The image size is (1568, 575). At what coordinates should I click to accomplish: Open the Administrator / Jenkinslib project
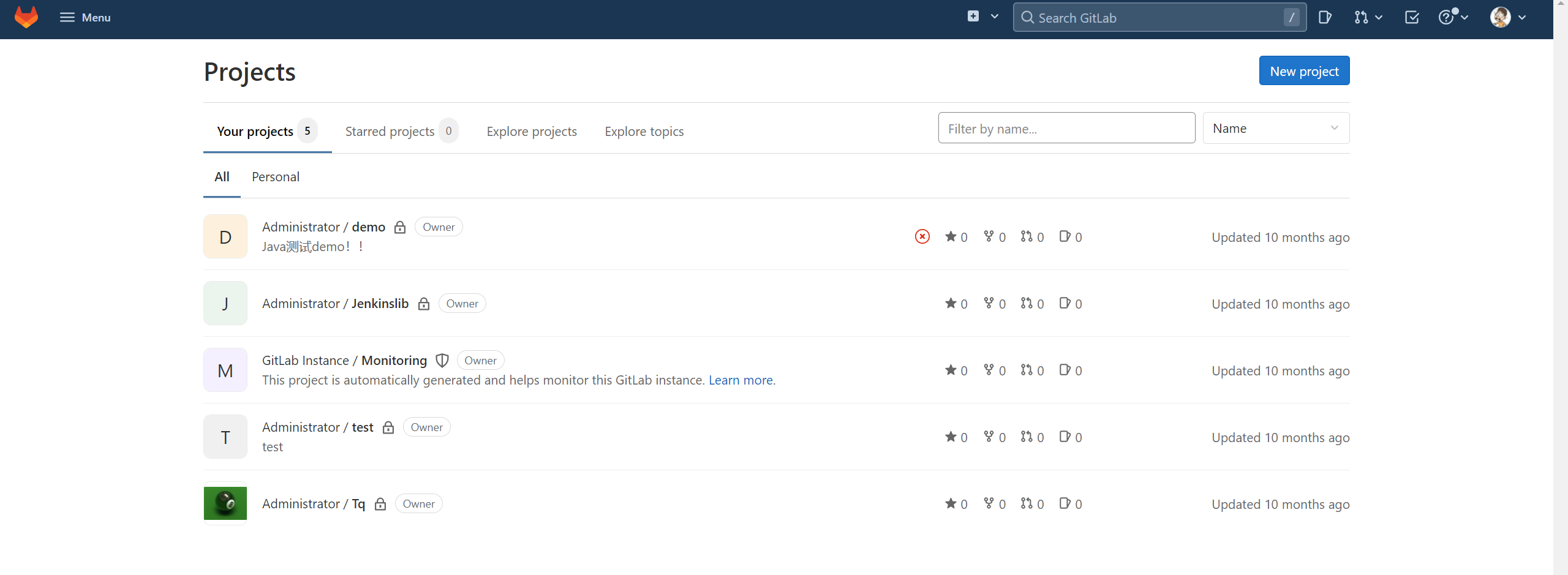pyautogui.click(x=335, y=303)
